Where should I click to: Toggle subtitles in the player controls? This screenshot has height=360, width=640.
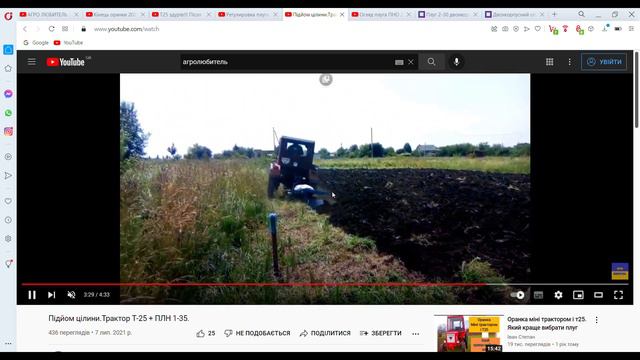coord(538,295)
